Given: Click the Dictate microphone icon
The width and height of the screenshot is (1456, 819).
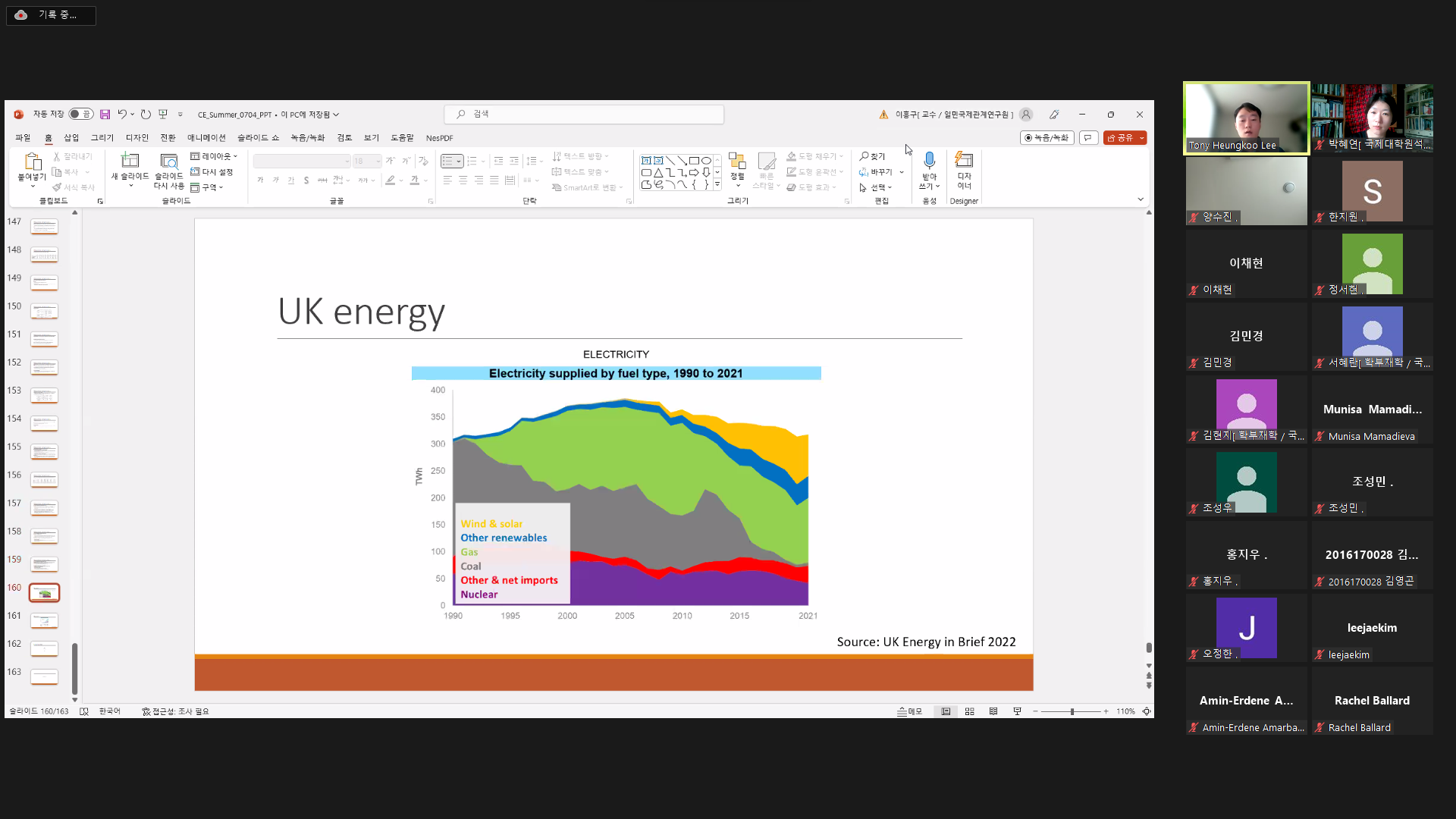Looking at the screenshot, I should pos(929,161).
